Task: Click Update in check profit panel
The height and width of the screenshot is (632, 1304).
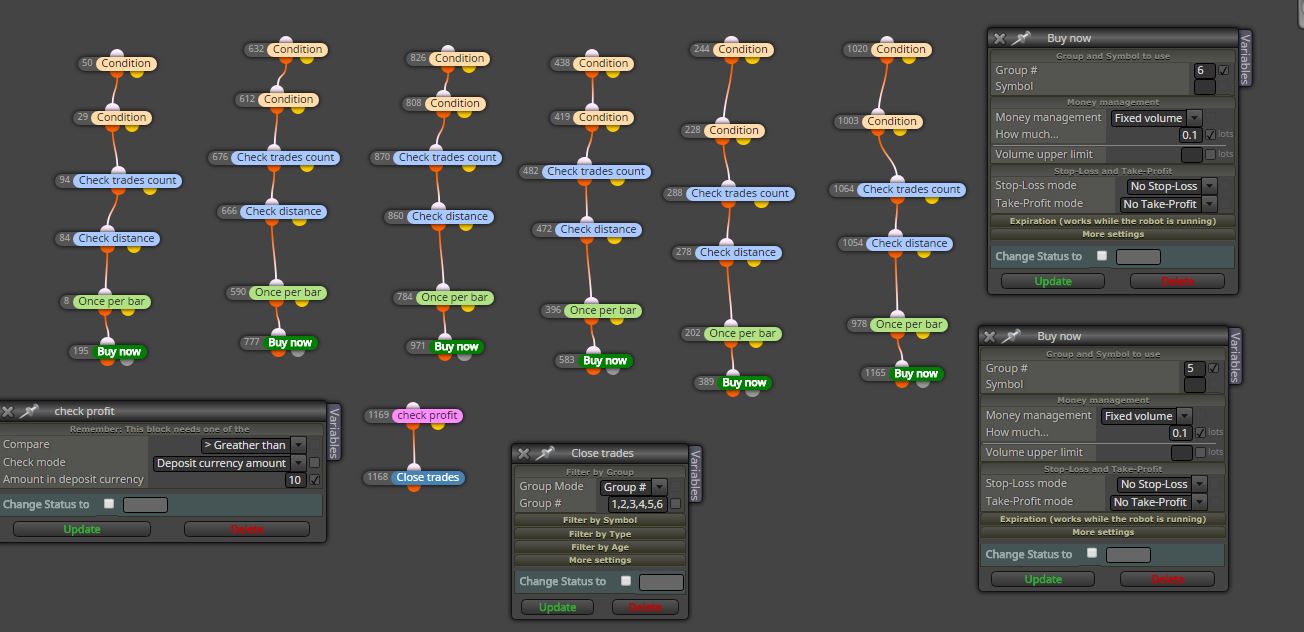Action: [x=82, y=529]
